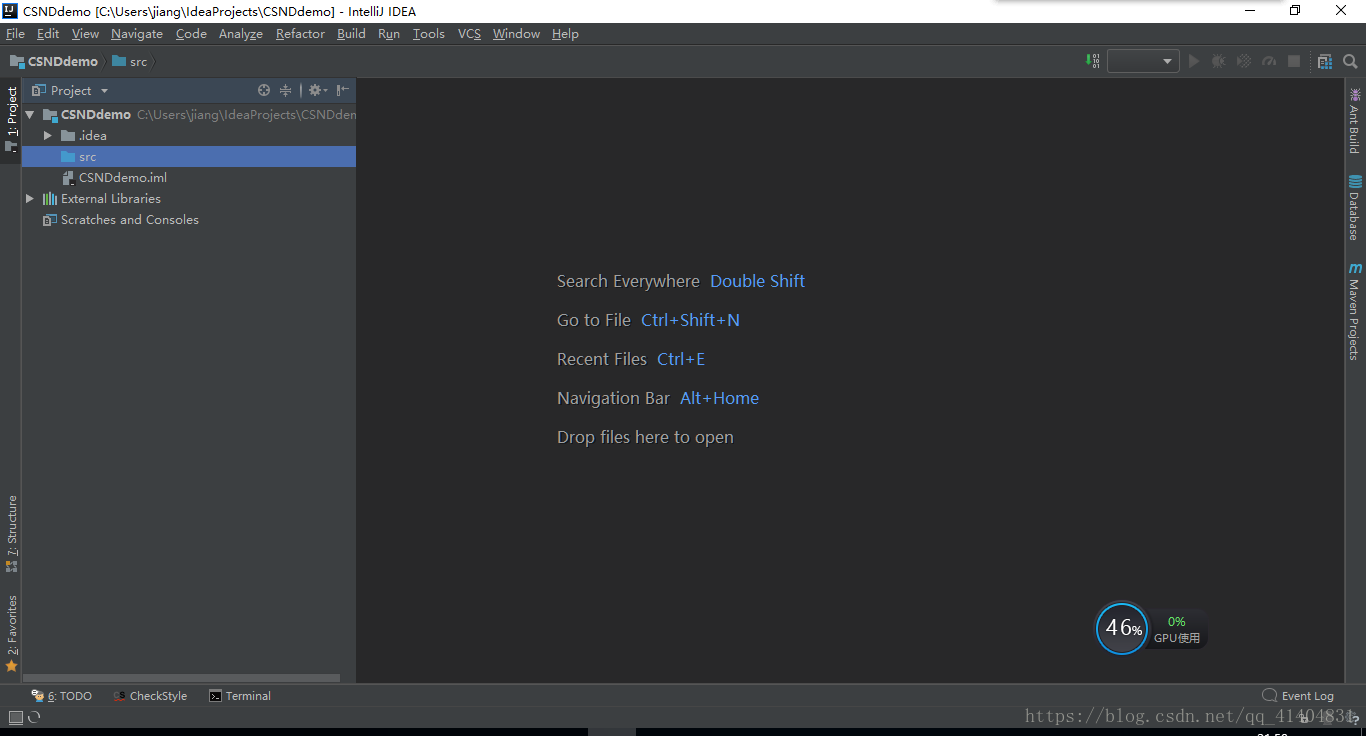The image size is (1366, 736).
Task: Click the Alt+Home shortcut text
Action: (719, 398)
